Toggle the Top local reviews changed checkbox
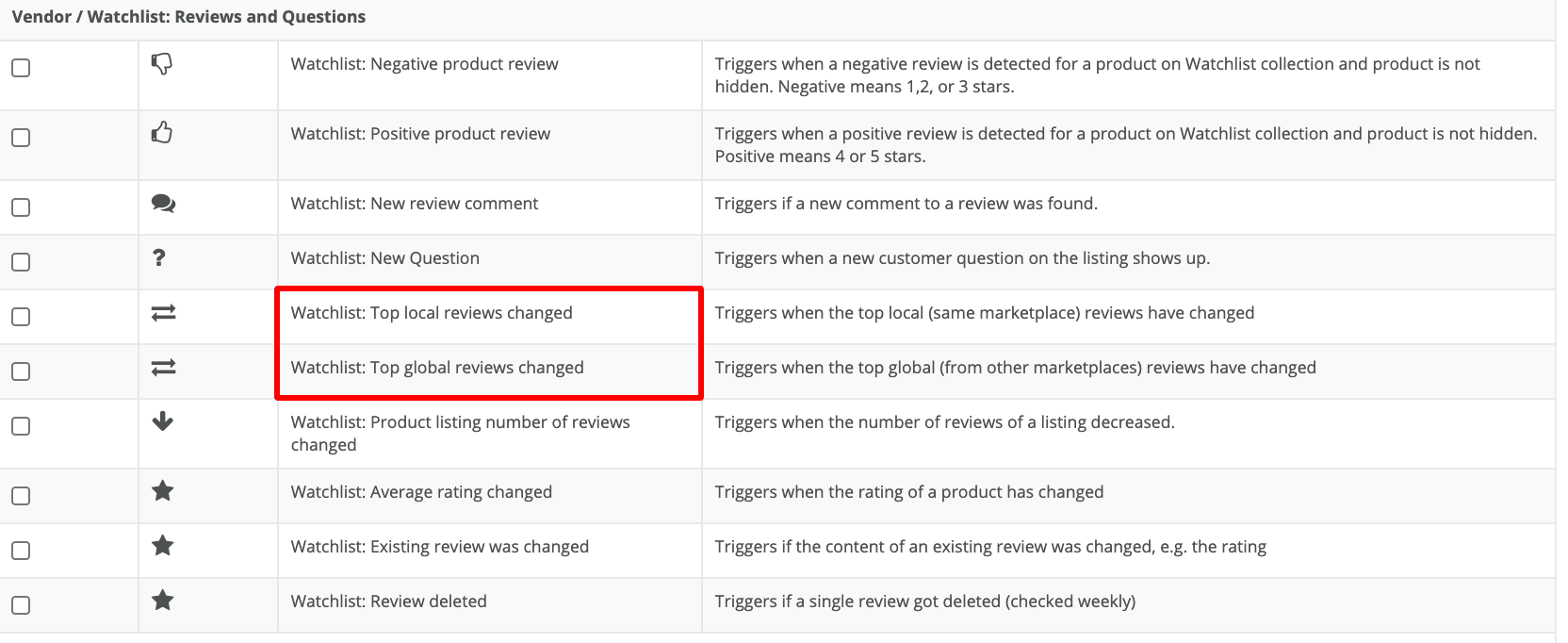 [x=21, y=317]
